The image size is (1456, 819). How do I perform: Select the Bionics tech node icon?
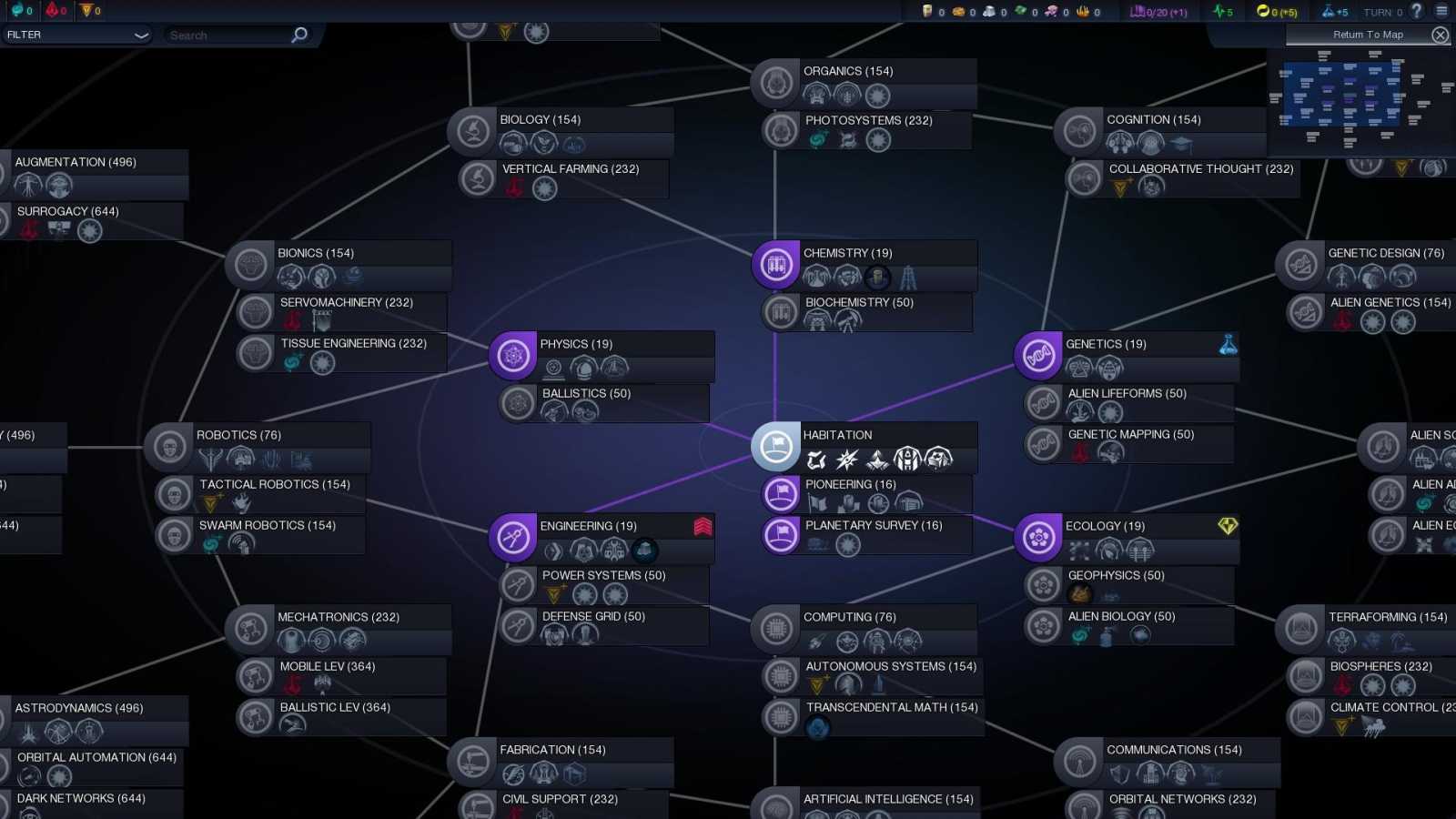(x=250, y=265)
